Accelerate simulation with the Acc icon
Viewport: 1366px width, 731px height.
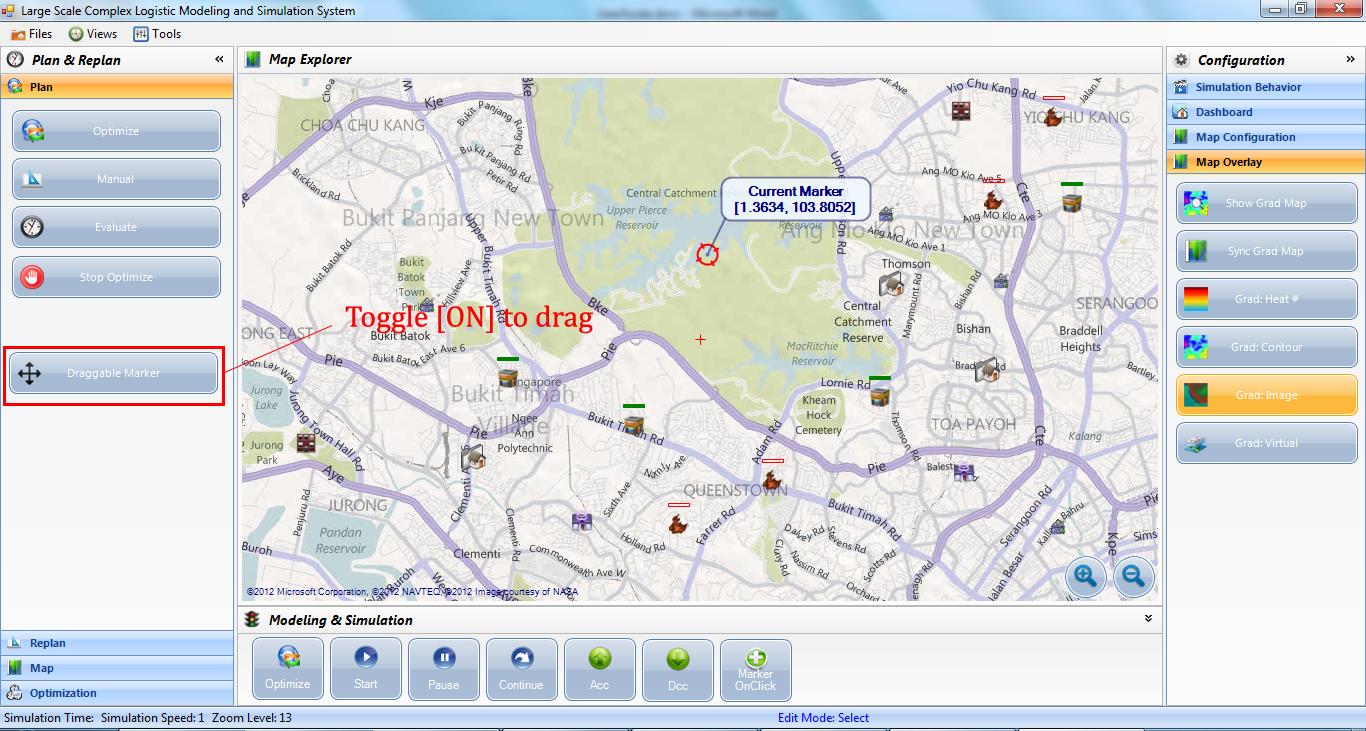pyautogui.click(x=599, y=668)
